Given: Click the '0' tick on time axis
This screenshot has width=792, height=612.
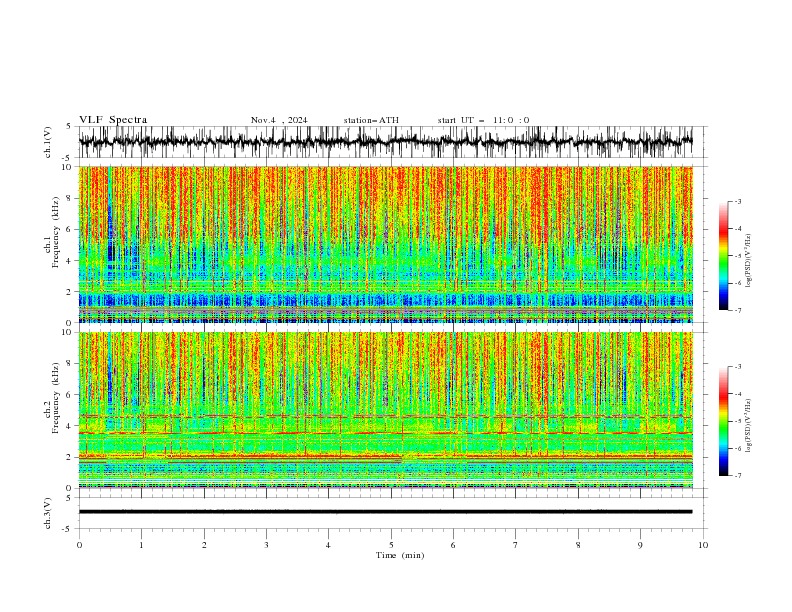Looking at the screenshot, I should coord(79,545).
